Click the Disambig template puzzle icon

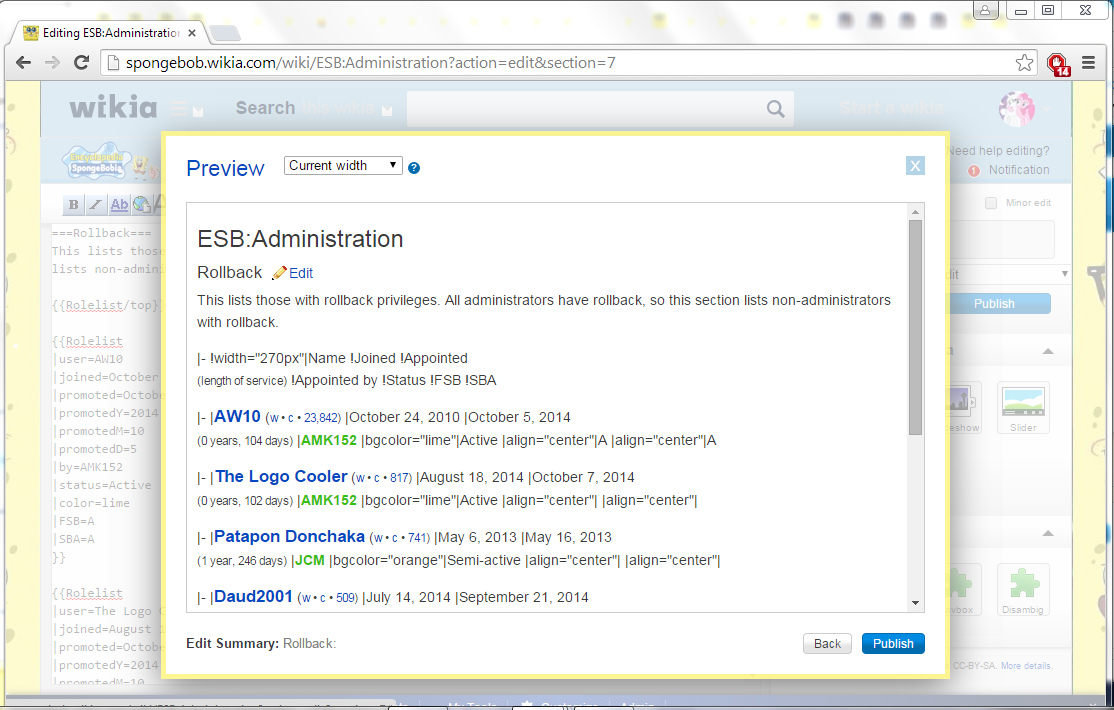[1023, 589]
